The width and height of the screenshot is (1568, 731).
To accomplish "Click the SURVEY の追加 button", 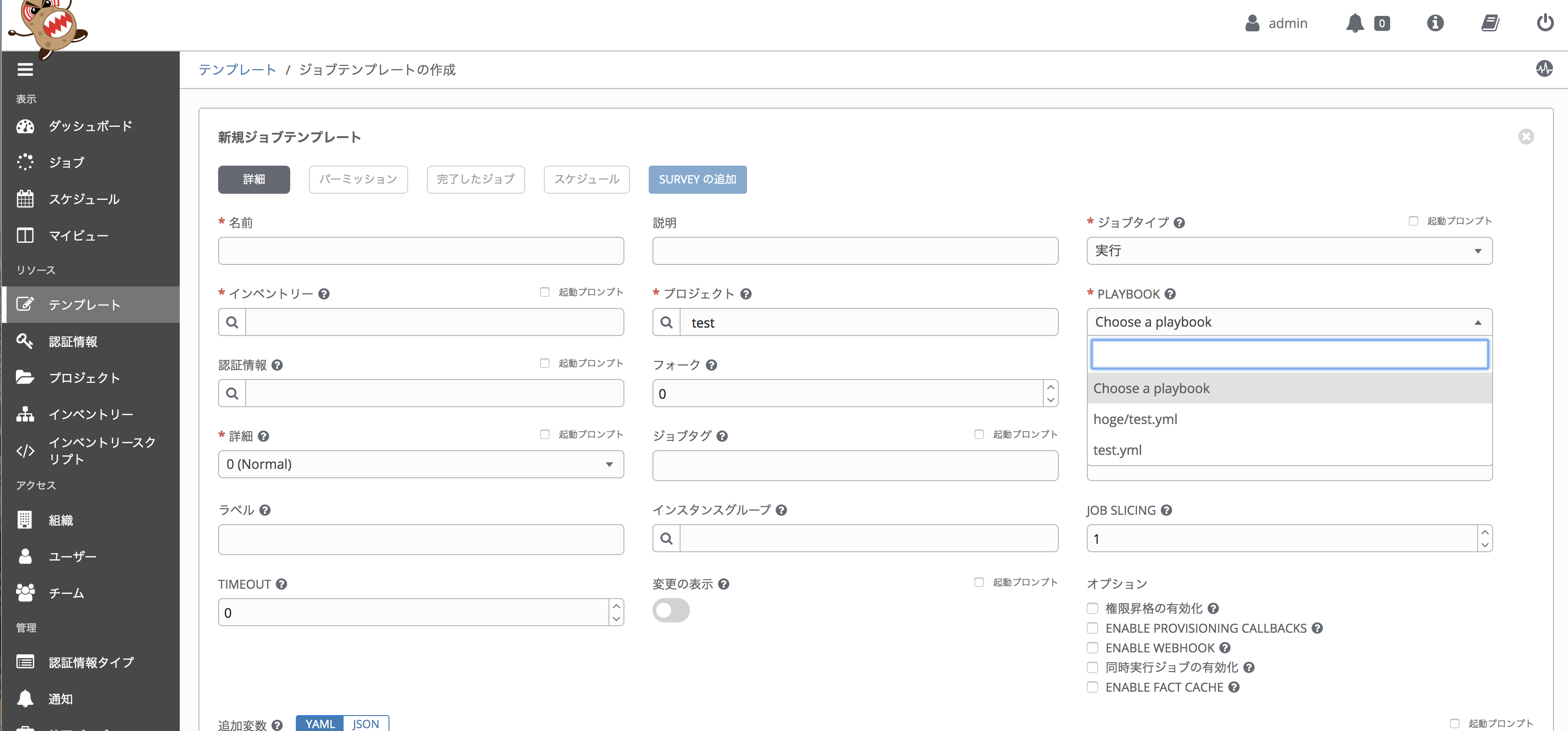I will 697,180.
